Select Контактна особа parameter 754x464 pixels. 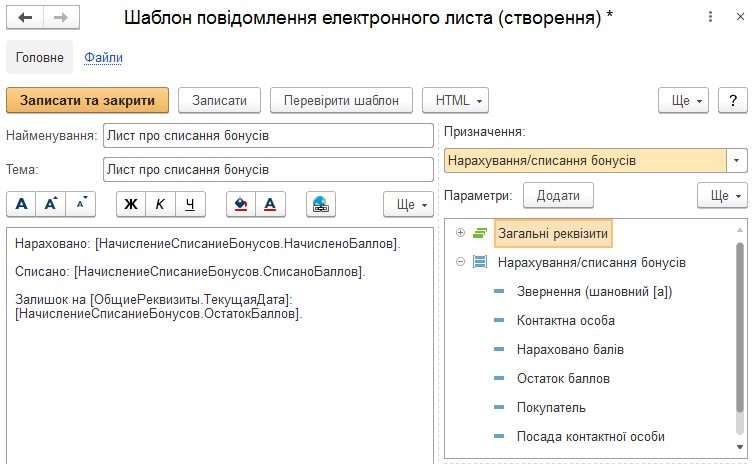pos(566,320)
